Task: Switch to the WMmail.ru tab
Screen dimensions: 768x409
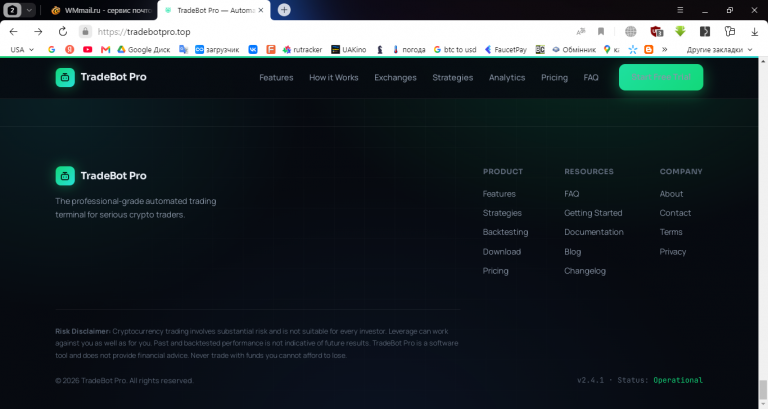Action: (x=102, y=10)
